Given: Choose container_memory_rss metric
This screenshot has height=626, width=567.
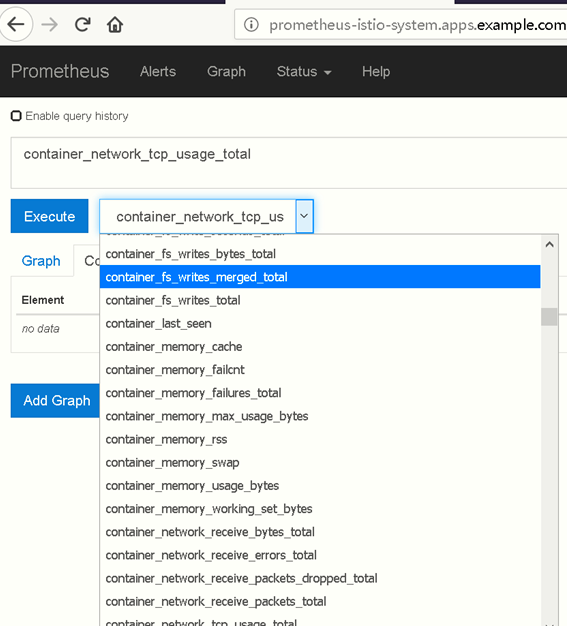Looking at the screenshot, I should coord(320,439).
